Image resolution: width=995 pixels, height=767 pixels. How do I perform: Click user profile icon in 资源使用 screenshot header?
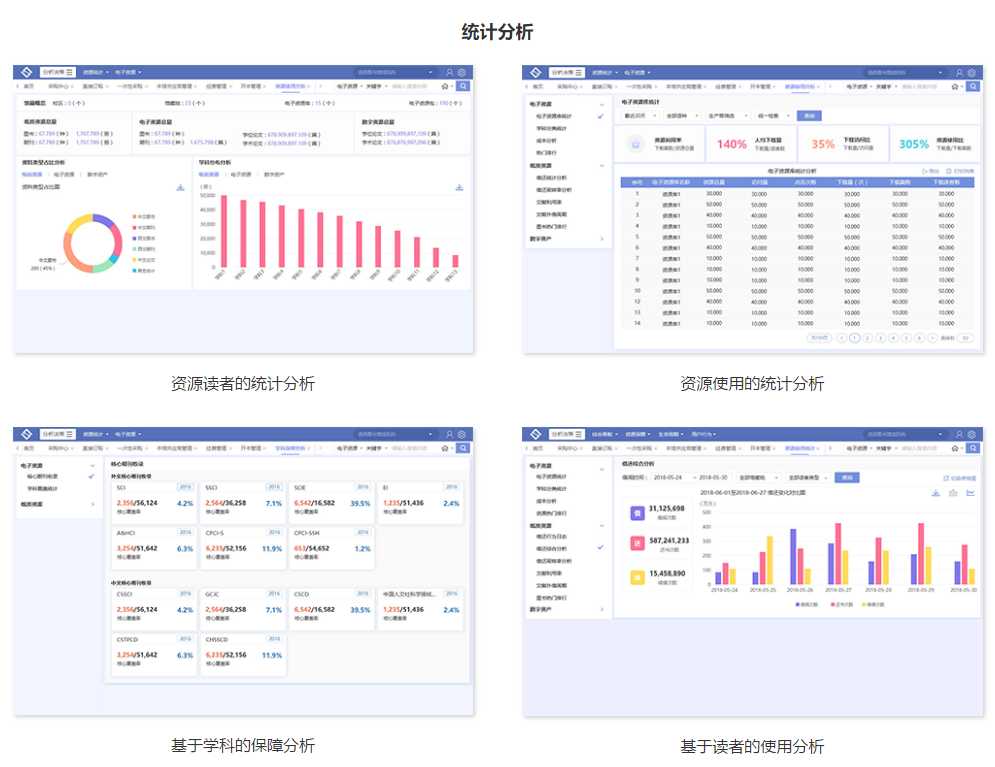(x=959, y=72)
